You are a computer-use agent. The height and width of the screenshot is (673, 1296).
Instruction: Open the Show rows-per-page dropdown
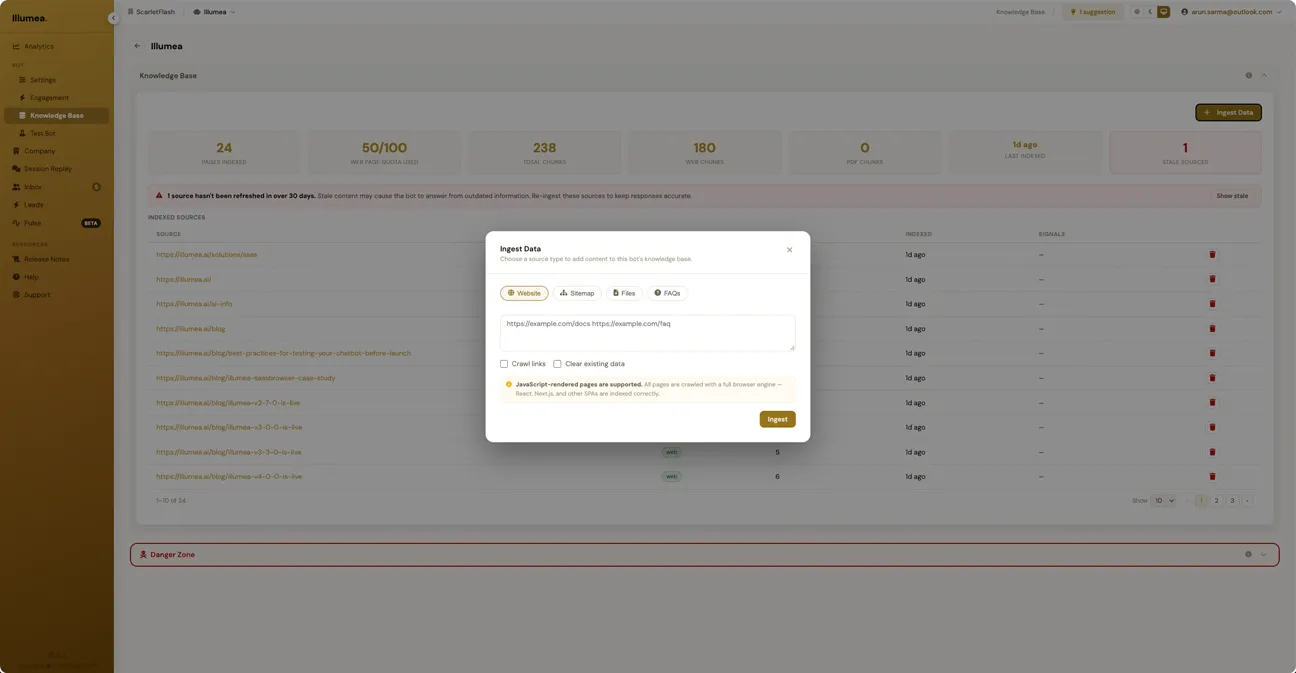coord(1163,501)
